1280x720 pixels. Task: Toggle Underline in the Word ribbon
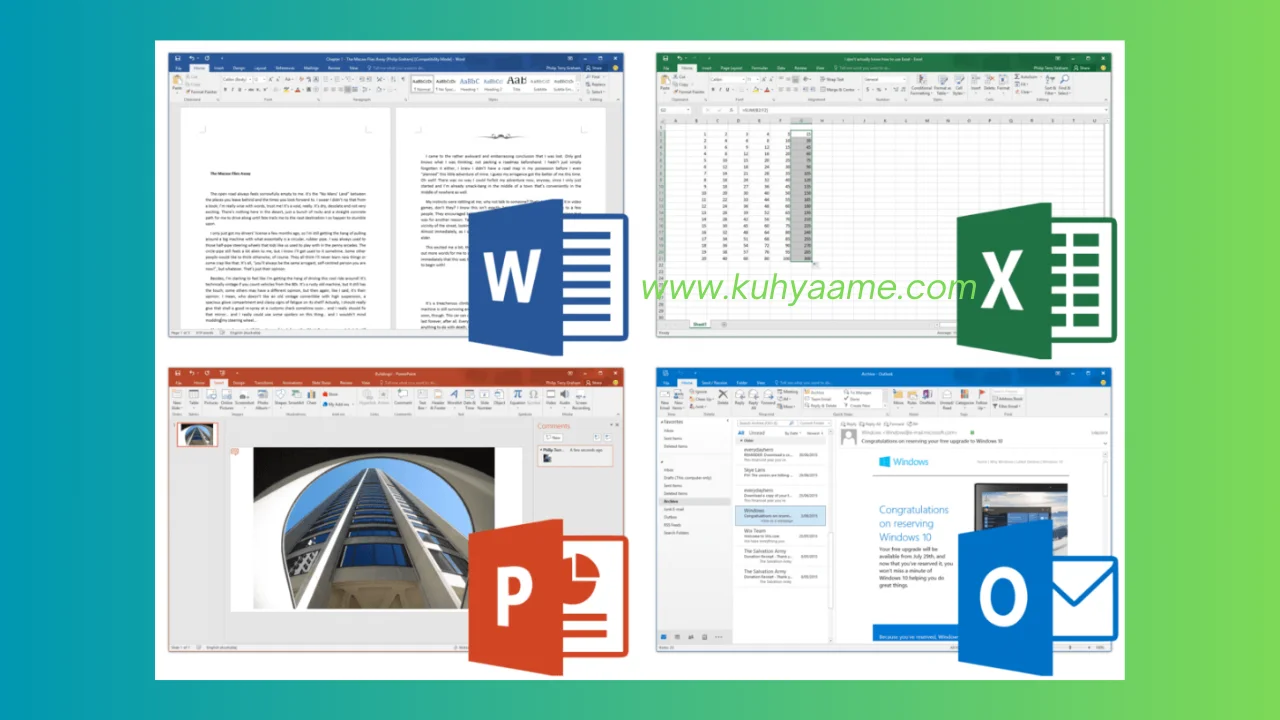point(239,89)
